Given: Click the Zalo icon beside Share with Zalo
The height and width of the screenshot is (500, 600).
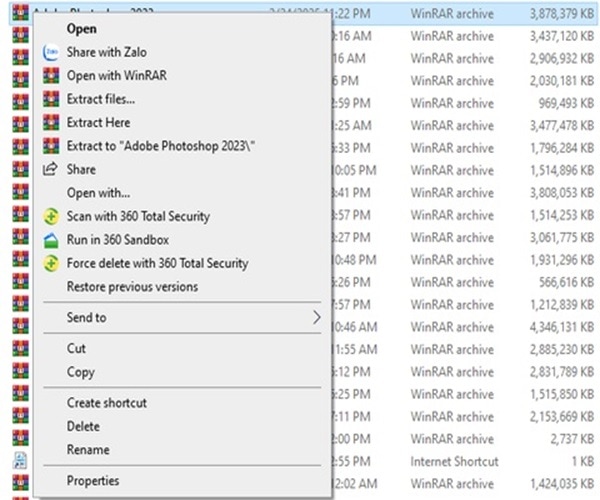Looking at the screenshot, I should coord(51,52).
